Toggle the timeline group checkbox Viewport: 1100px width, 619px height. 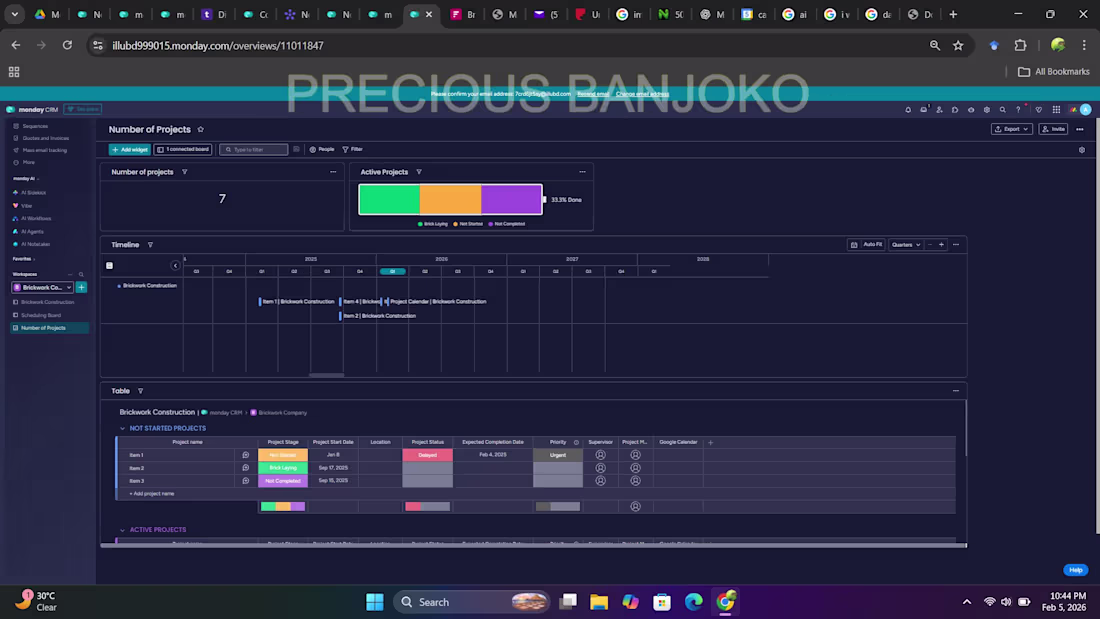coord(109,265)
